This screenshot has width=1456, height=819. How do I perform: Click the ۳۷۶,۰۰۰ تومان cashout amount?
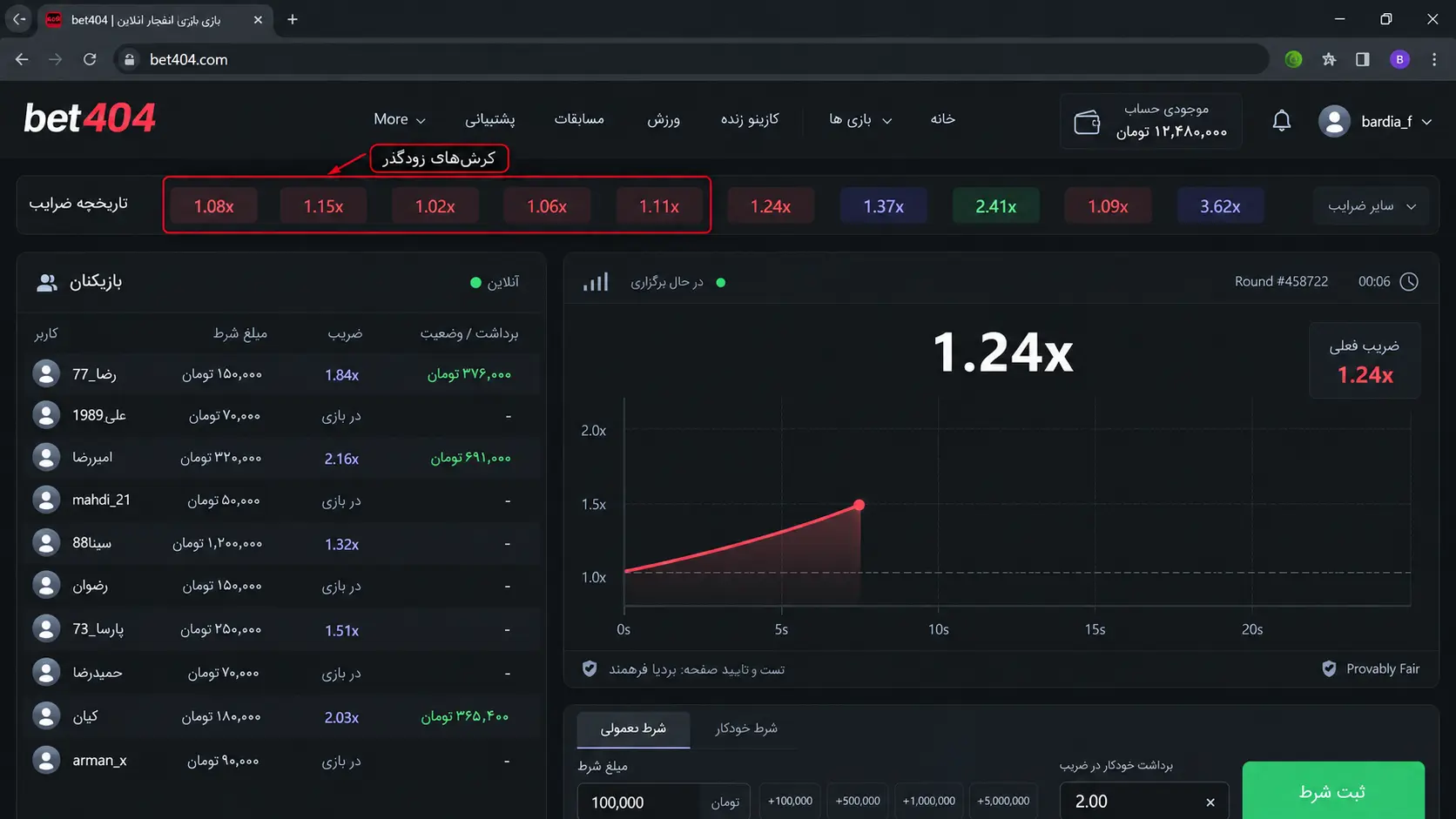(x=468, y=374)
